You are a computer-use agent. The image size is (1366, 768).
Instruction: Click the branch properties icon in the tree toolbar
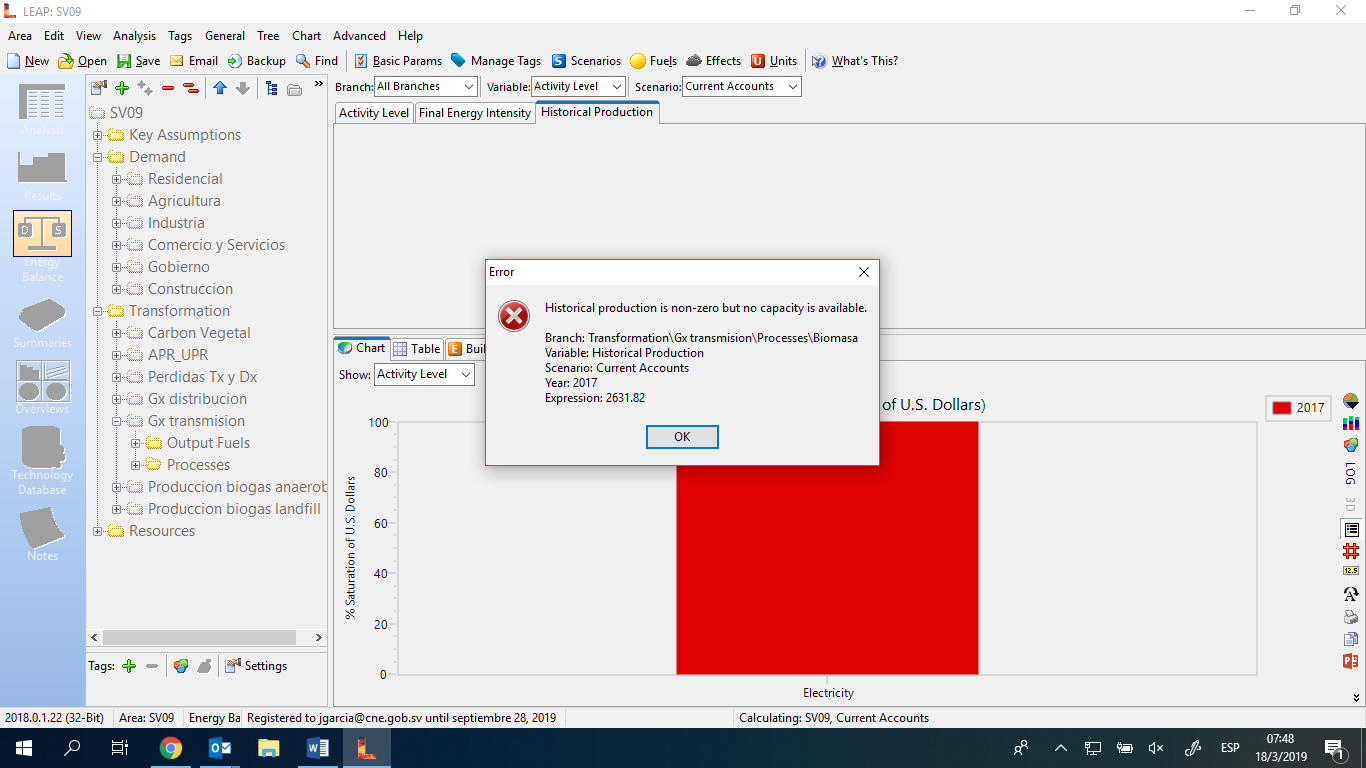98,88
